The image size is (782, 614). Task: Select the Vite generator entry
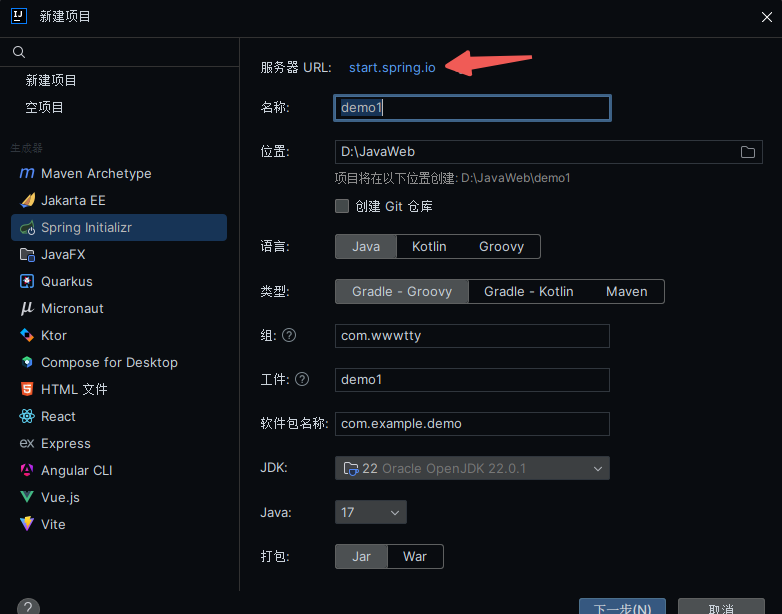click(x=119, y=524)
